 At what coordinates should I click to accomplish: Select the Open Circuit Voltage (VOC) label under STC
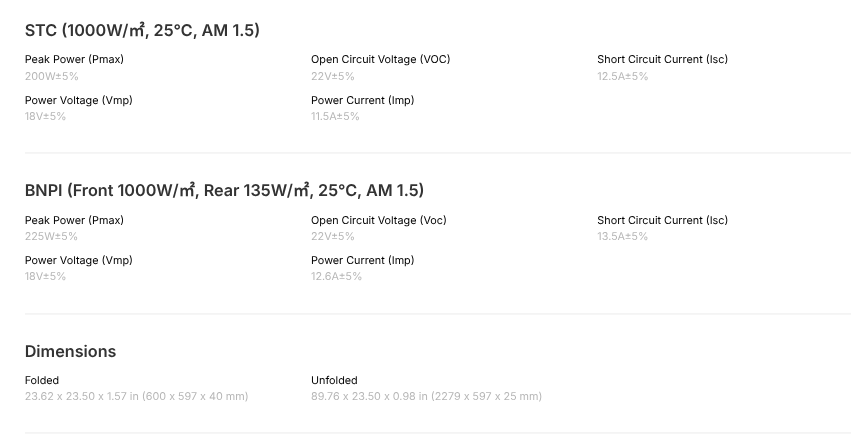tap(380, 60)
